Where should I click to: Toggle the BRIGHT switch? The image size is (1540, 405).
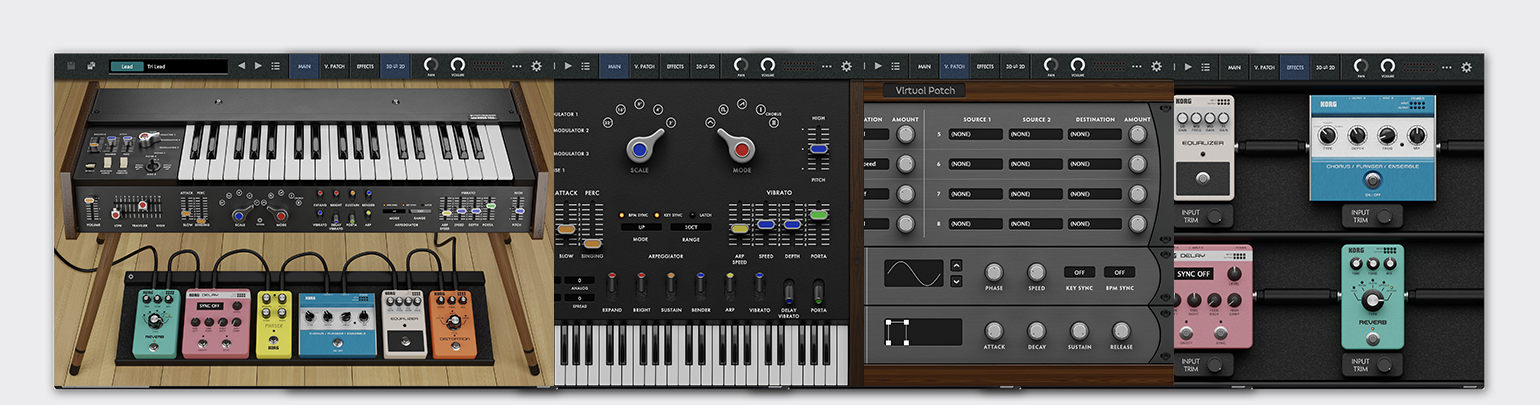pos(641,285)
